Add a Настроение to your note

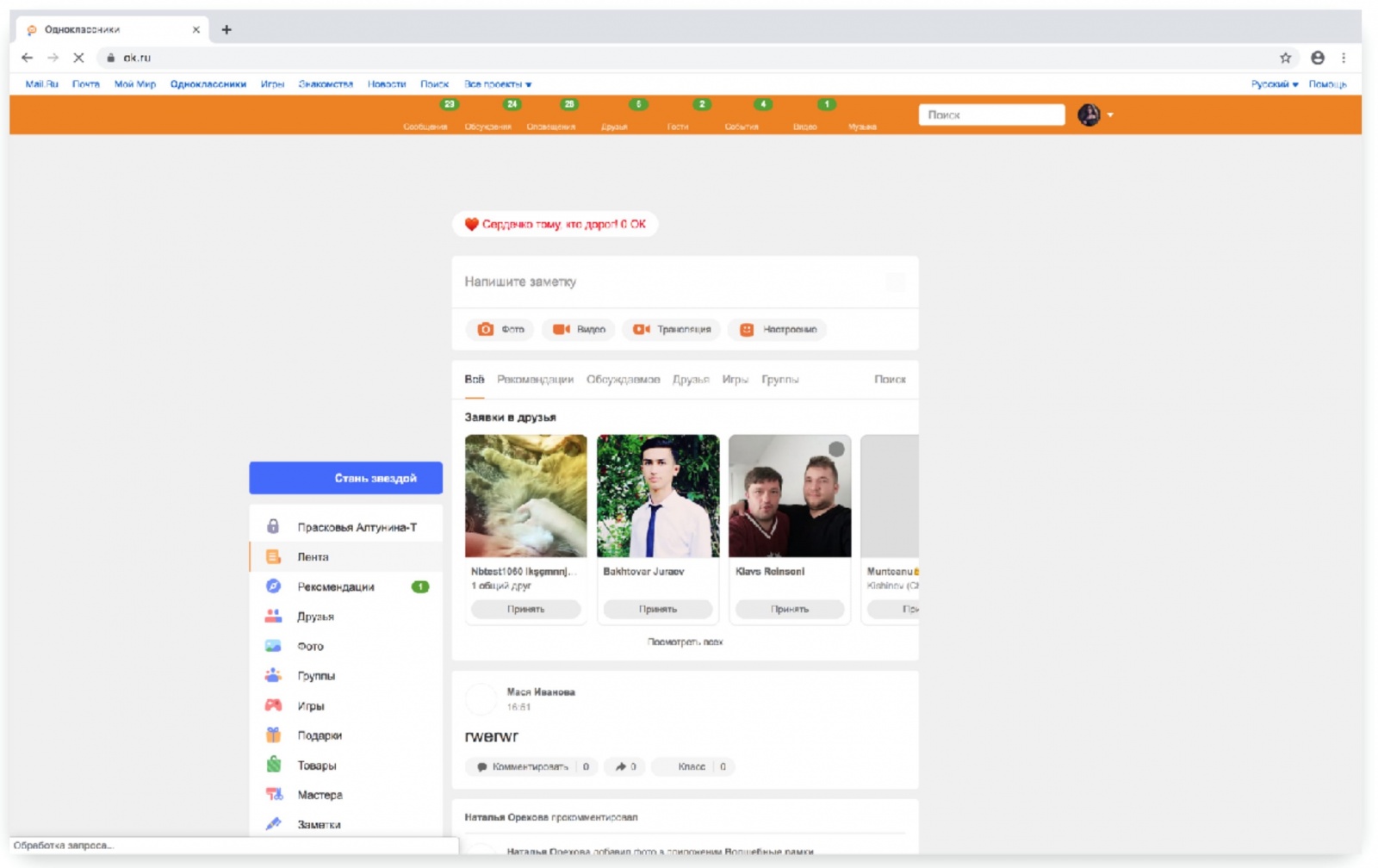coord(775,330)
